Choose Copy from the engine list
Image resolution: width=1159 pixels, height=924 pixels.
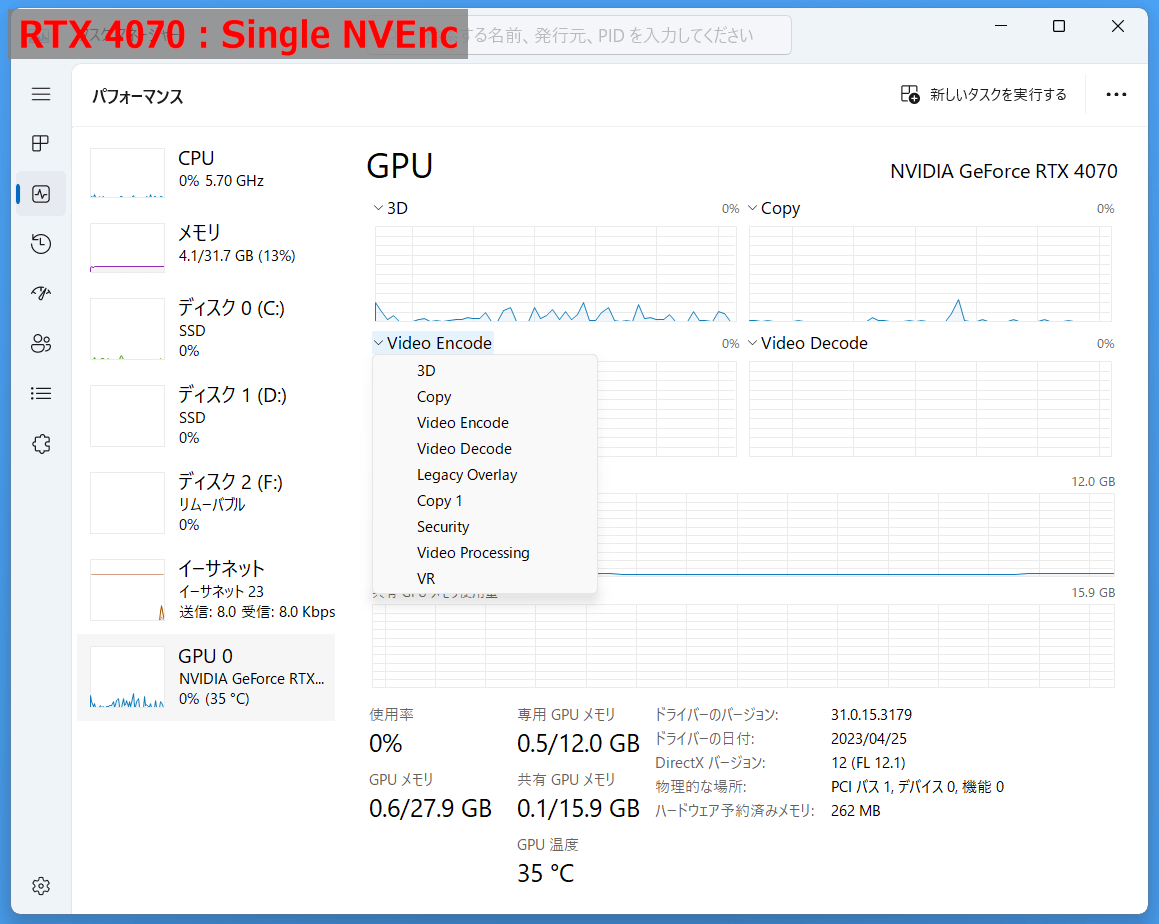484,397
